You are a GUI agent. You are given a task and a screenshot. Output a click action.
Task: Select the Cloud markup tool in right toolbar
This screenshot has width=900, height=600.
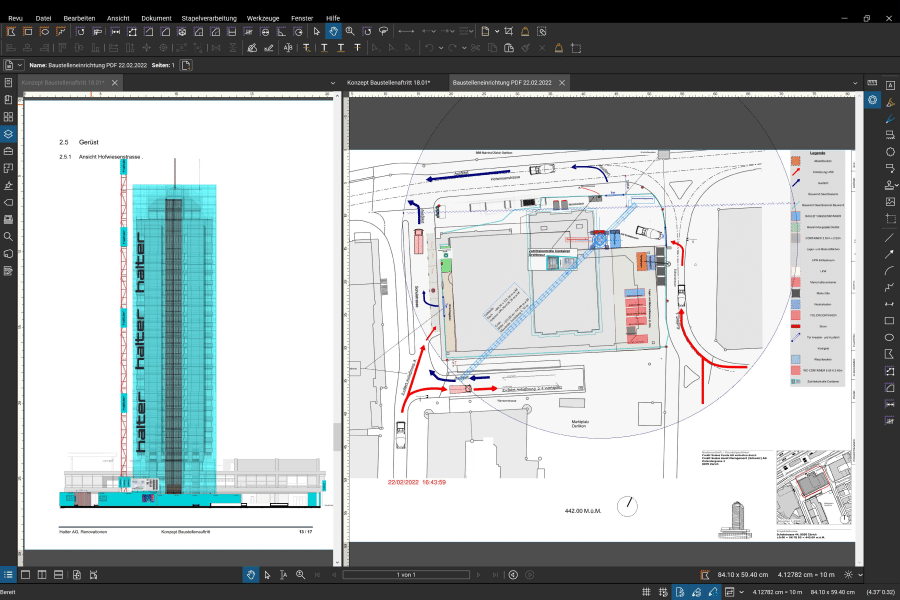[890, 152]
